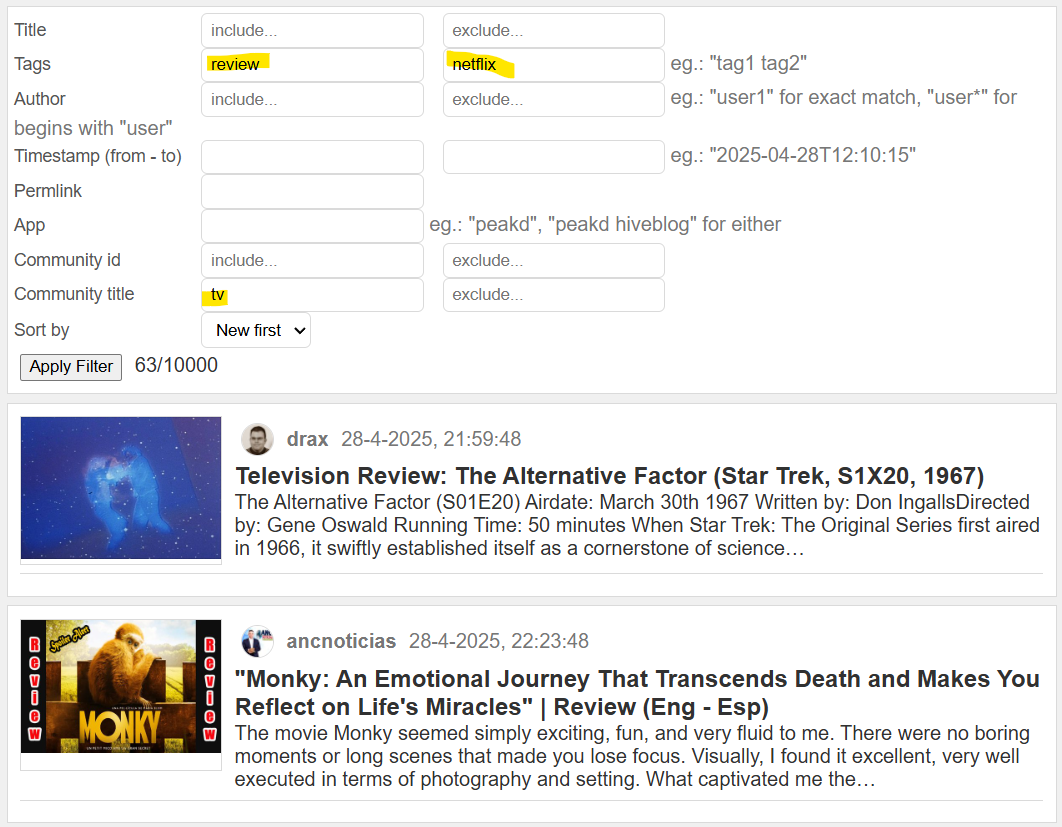Click the 63/10000 result count
This screenshot has width=1062, height=827.
point(176,365)
